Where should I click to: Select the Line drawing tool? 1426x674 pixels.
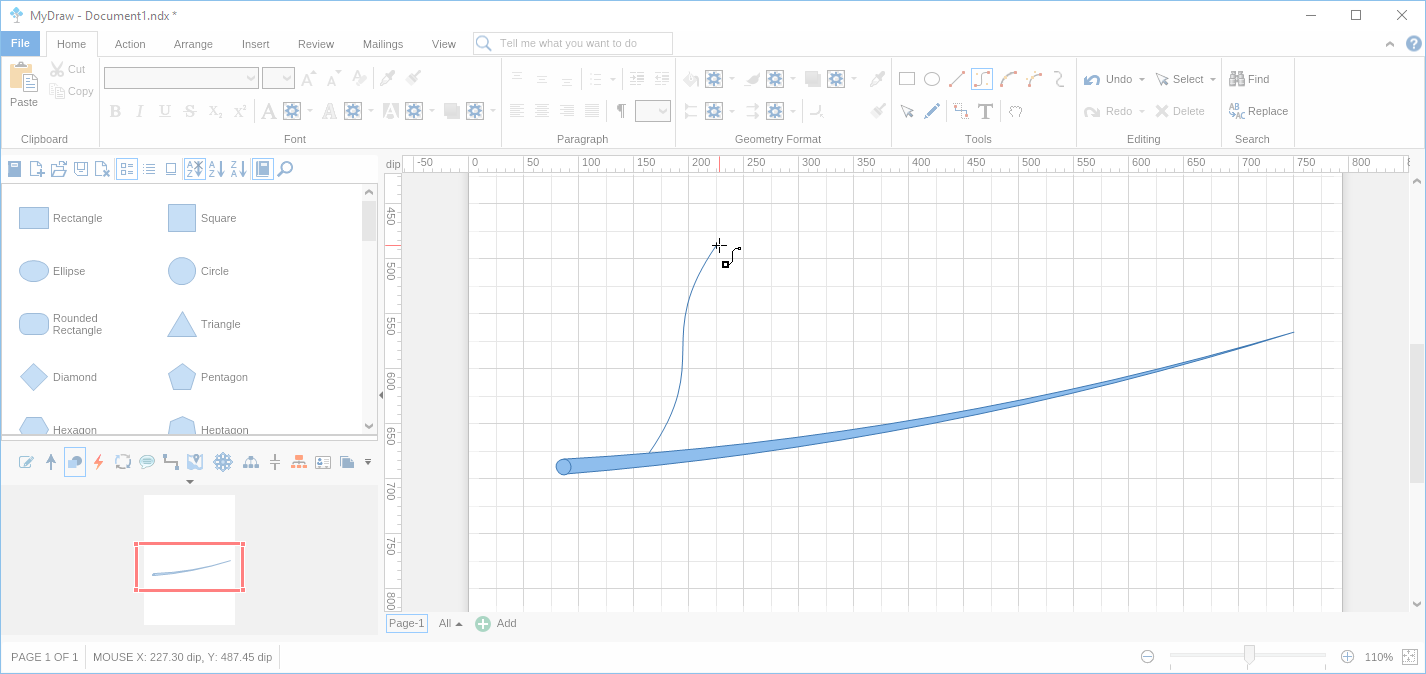tap(957, 79)
